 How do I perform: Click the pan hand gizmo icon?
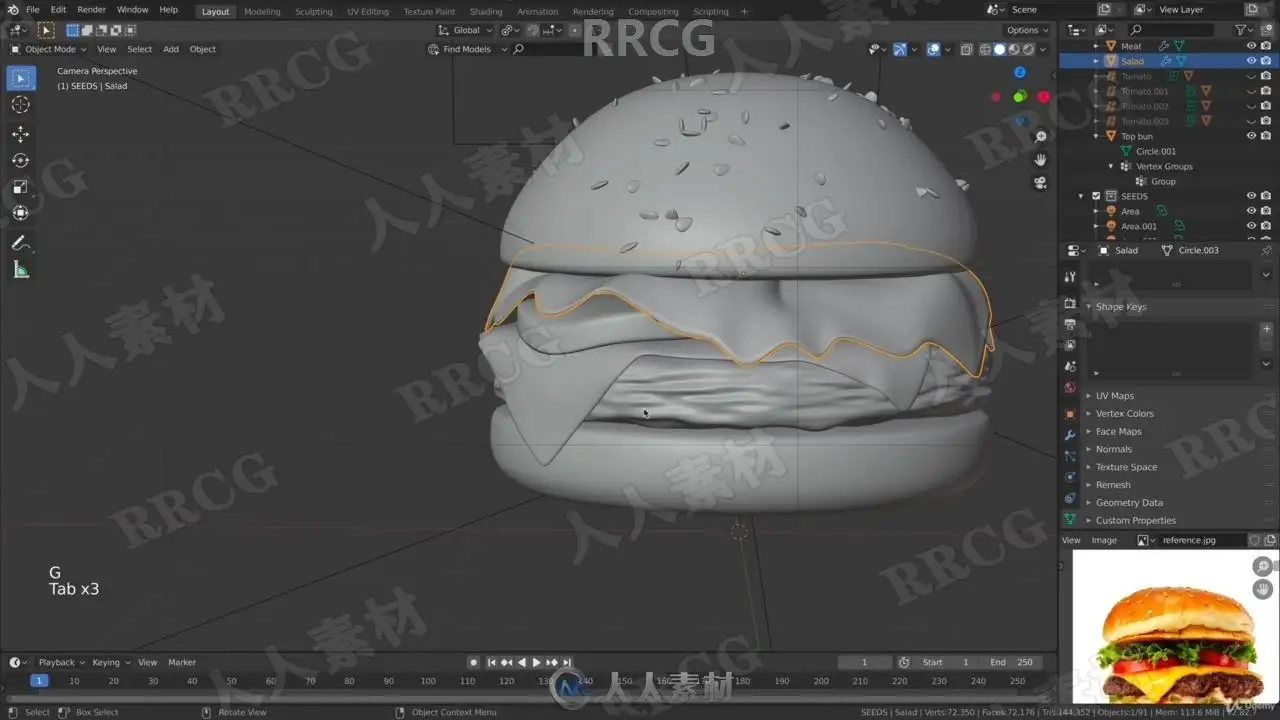click(x=1040, y=160)
